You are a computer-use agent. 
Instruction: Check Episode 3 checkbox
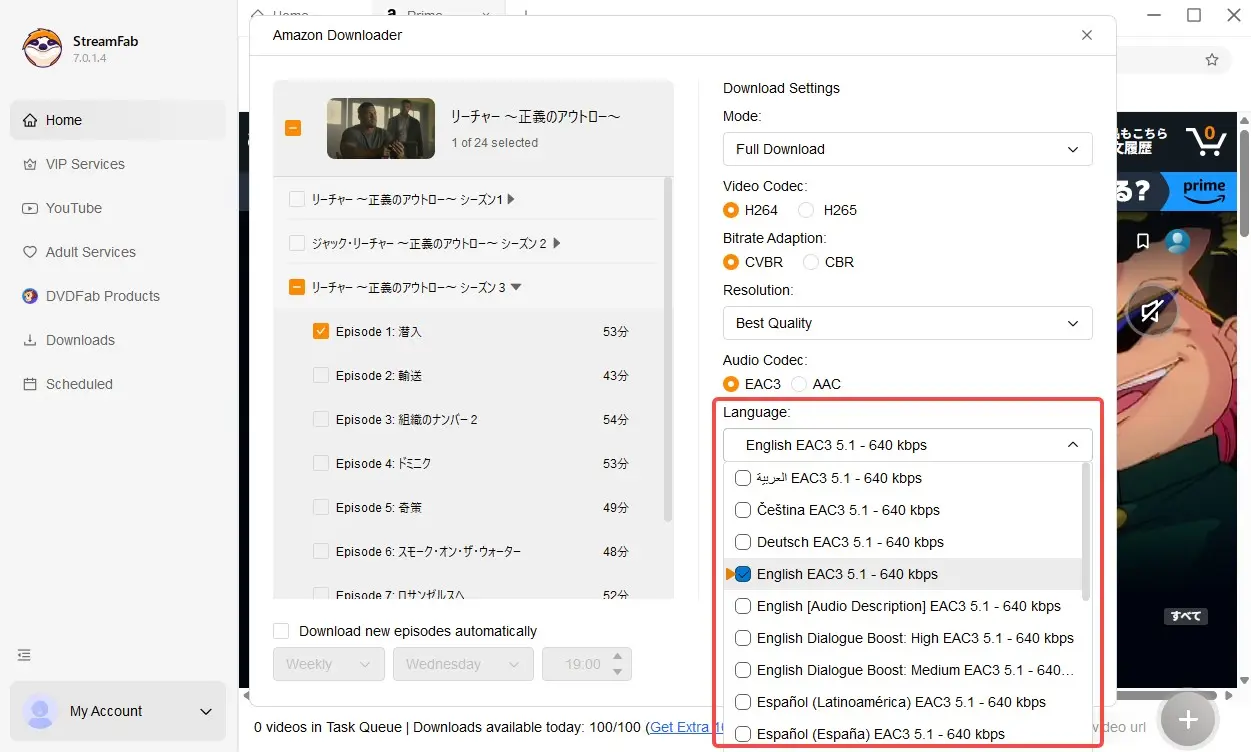pyautogui.click(x=321, y=419)
